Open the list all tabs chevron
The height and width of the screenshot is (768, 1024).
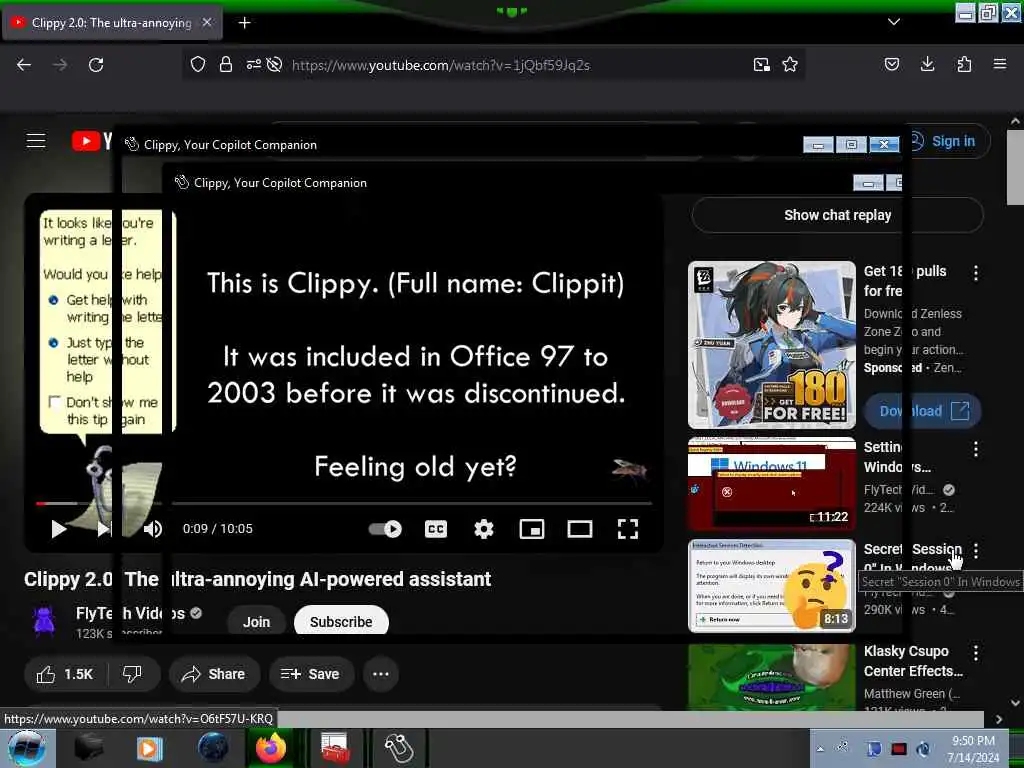point(894,22)
